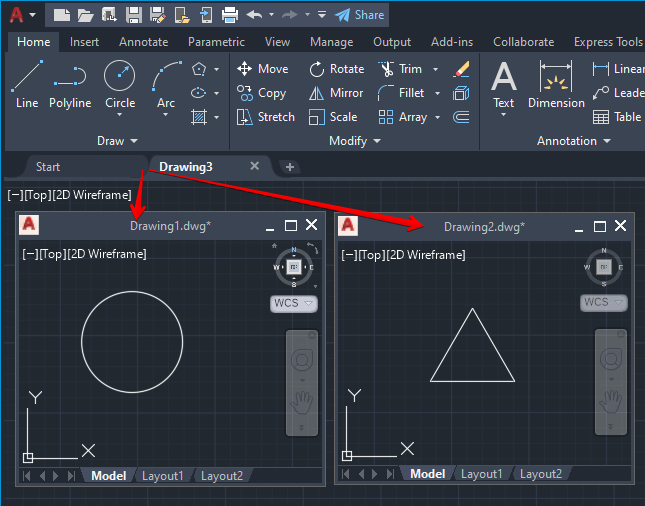Click the ViewCube in Drawing1 window

(x=294, y=267)
